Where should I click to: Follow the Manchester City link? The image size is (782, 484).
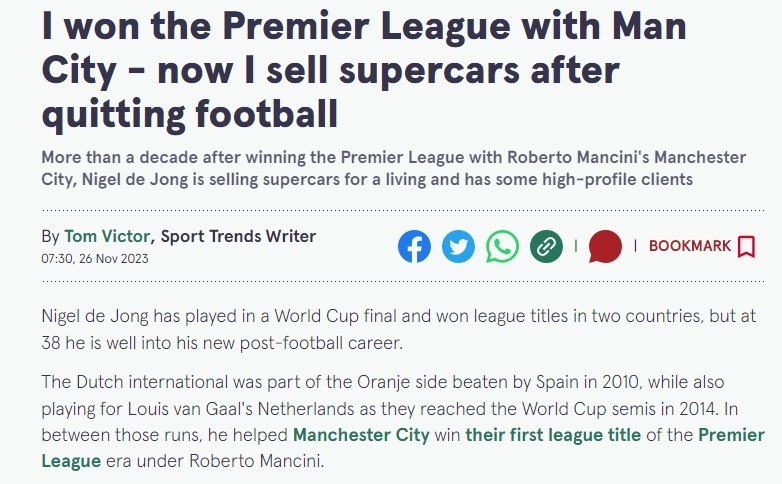(x=361, y=435)
